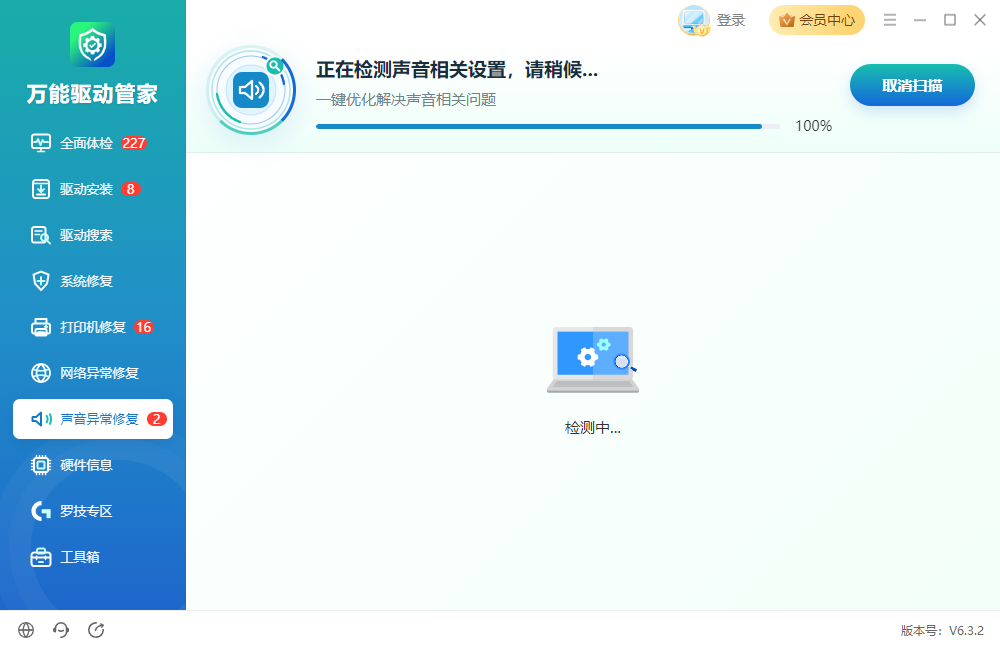
Task: Close the application window
Action: (x=980, y=20)
